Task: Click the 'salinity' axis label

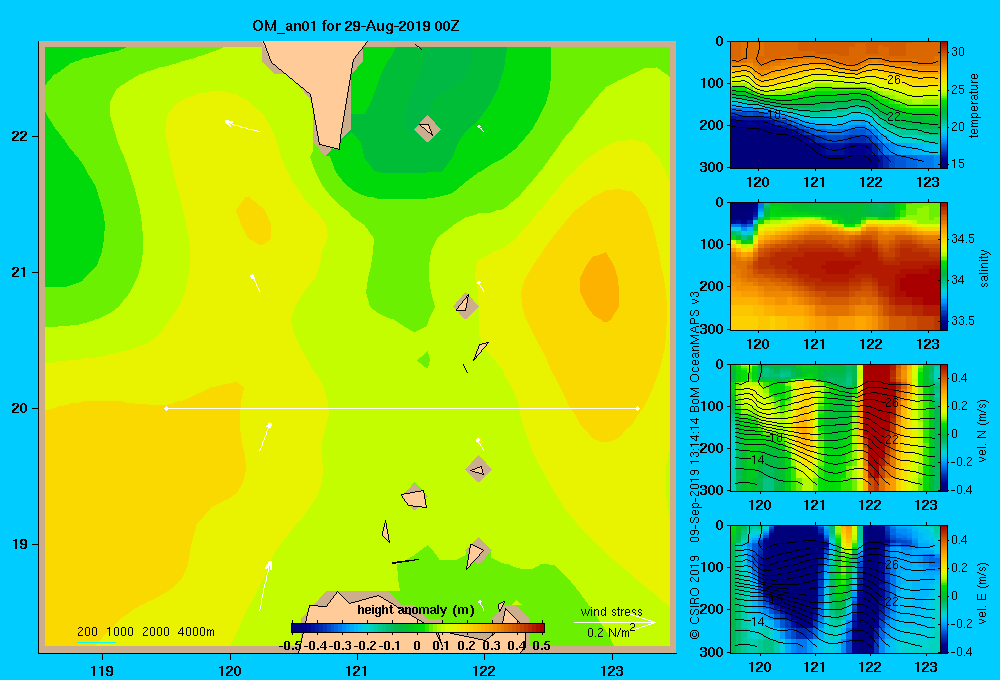Action: (984, 268)
